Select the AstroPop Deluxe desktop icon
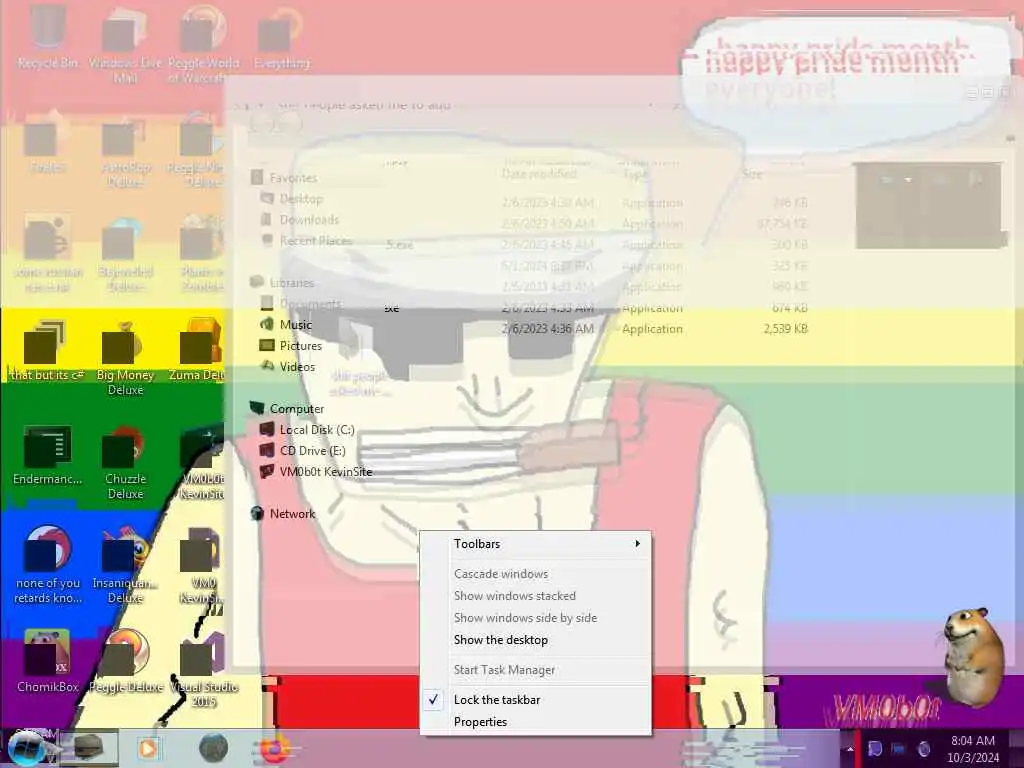 tap(124, 150)
